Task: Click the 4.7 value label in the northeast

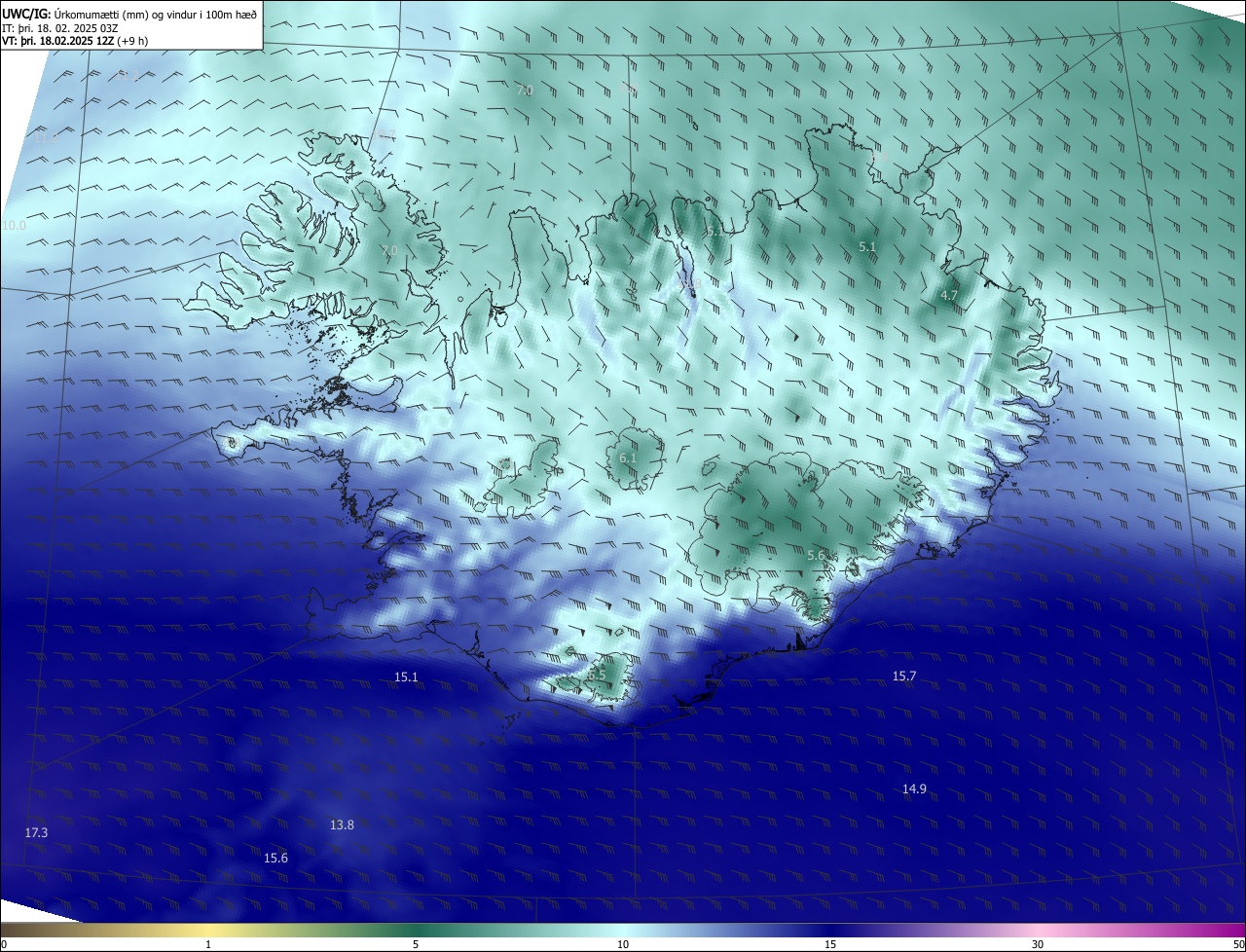Action: pos(949,295)
